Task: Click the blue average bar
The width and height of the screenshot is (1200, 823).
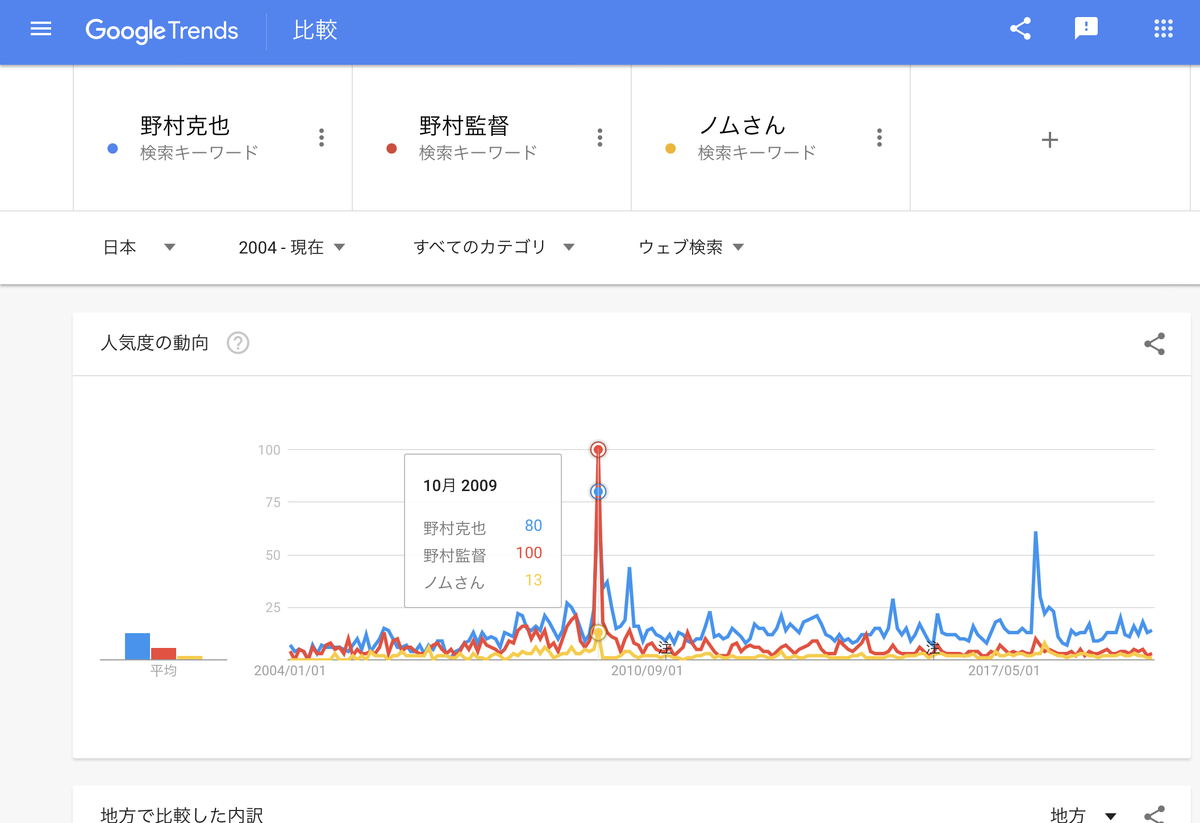Action: 137,646
